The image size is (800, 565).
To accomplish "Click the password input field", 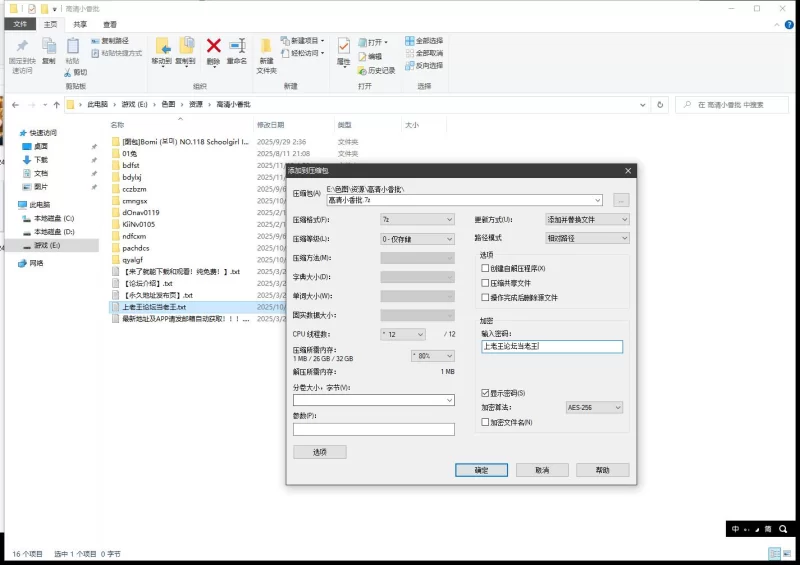I will point(551,347).
